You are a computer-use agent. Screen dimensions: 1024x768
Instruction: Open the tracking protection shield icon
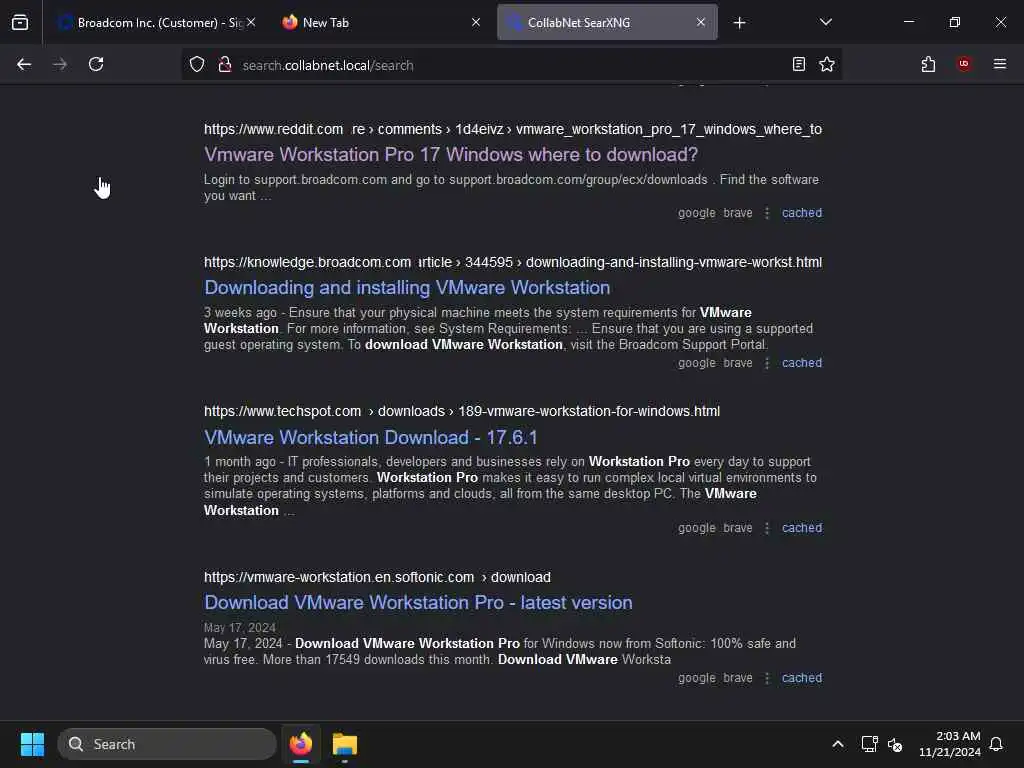click(197, 64)
